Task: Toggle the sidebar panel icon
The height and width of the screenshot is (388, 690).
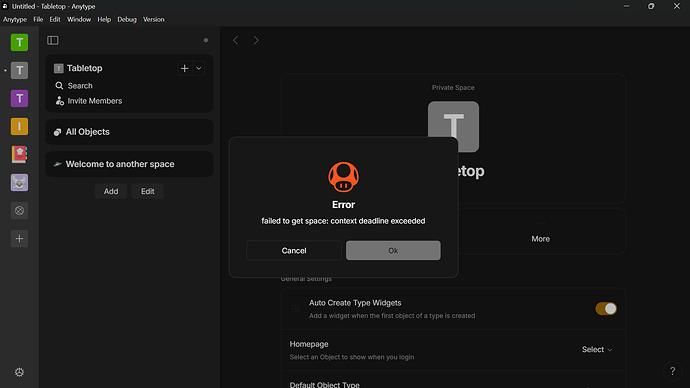Action: click(x=53, y=40)
